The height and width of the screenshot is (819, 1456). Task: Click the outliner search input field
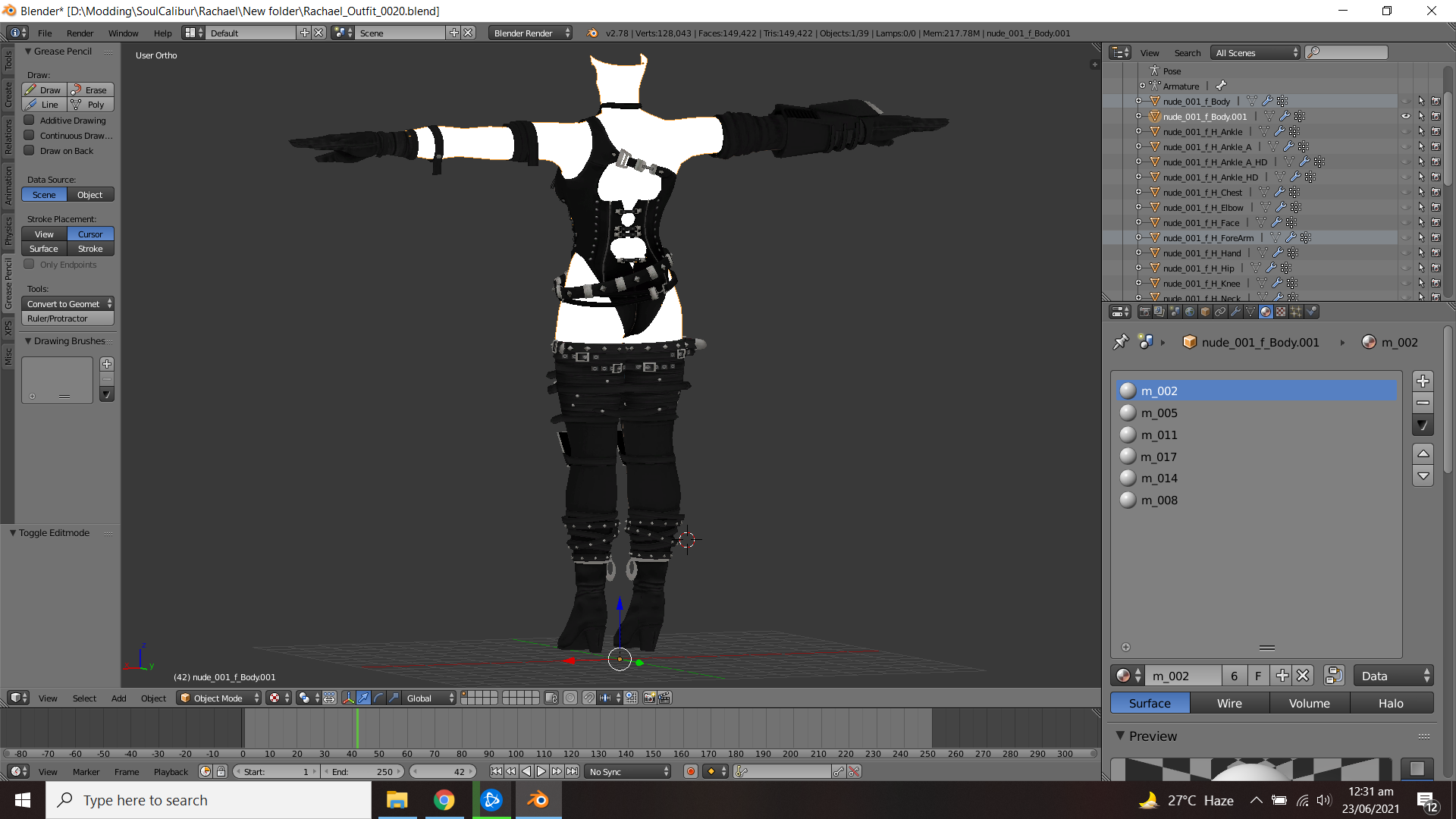1346,52
